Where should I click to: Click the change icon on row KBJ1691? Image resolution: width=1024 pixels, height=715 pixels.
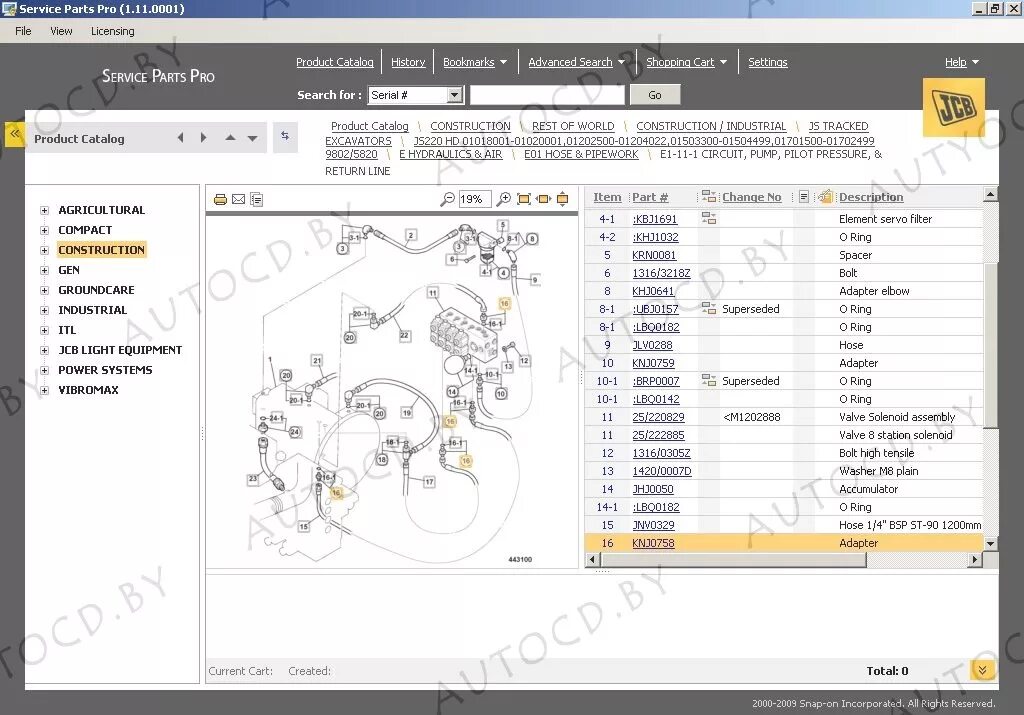709,219
